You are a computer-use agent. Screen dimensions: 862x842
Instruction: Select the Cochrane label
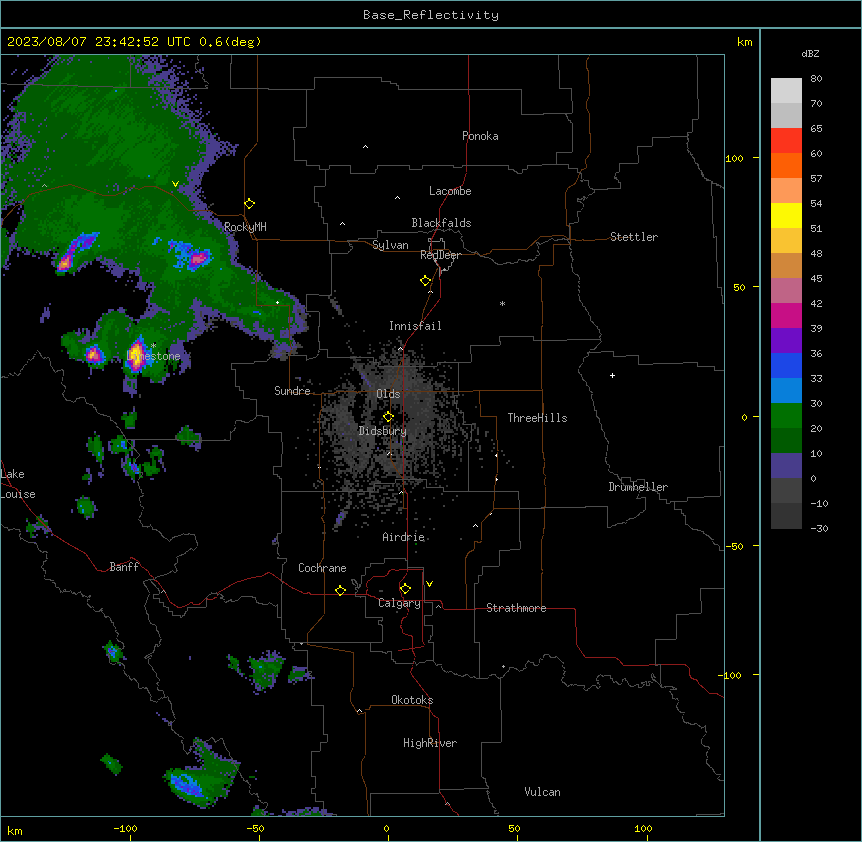pos(322,568)
